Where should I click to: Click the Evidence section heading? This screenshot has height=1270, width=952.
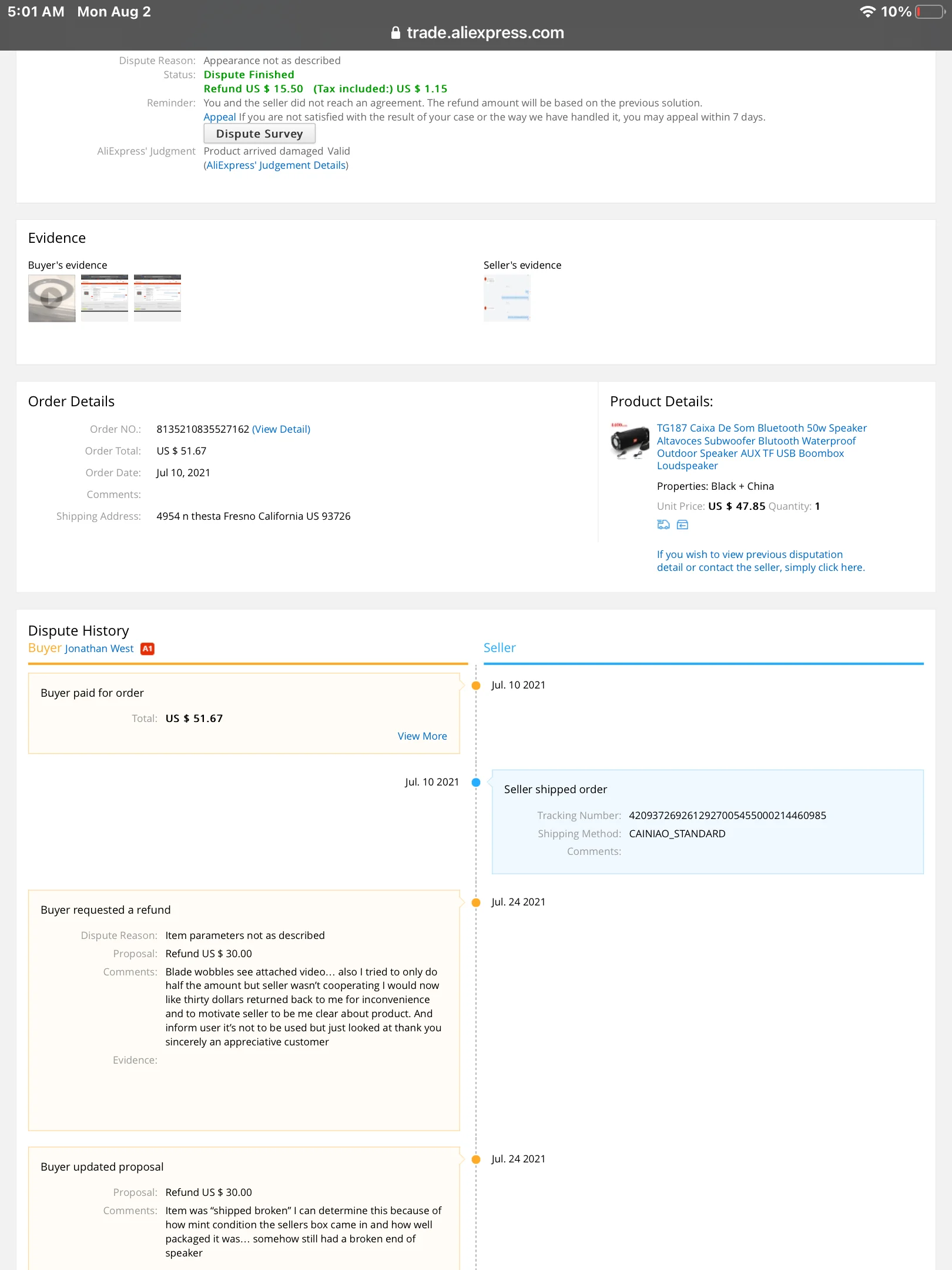pos(57,238)
